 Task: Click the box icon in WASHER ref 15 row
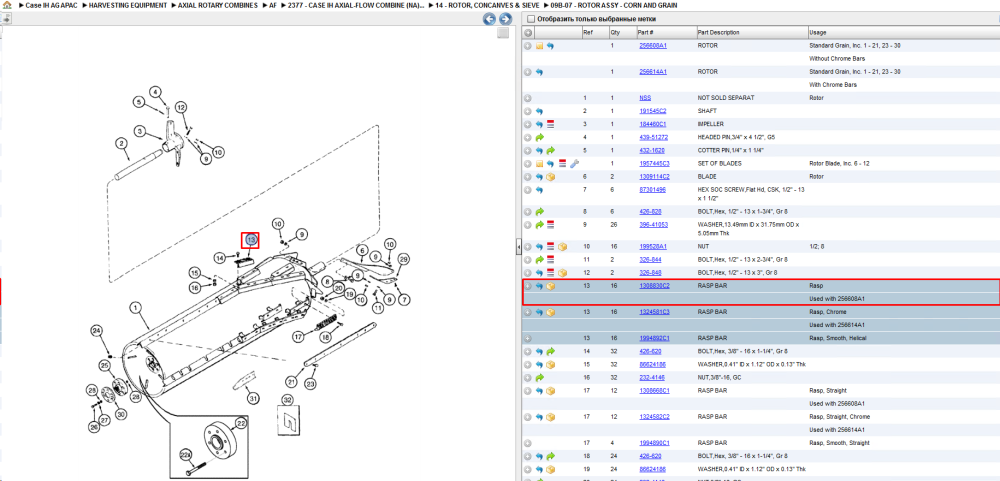coord(550,365)
